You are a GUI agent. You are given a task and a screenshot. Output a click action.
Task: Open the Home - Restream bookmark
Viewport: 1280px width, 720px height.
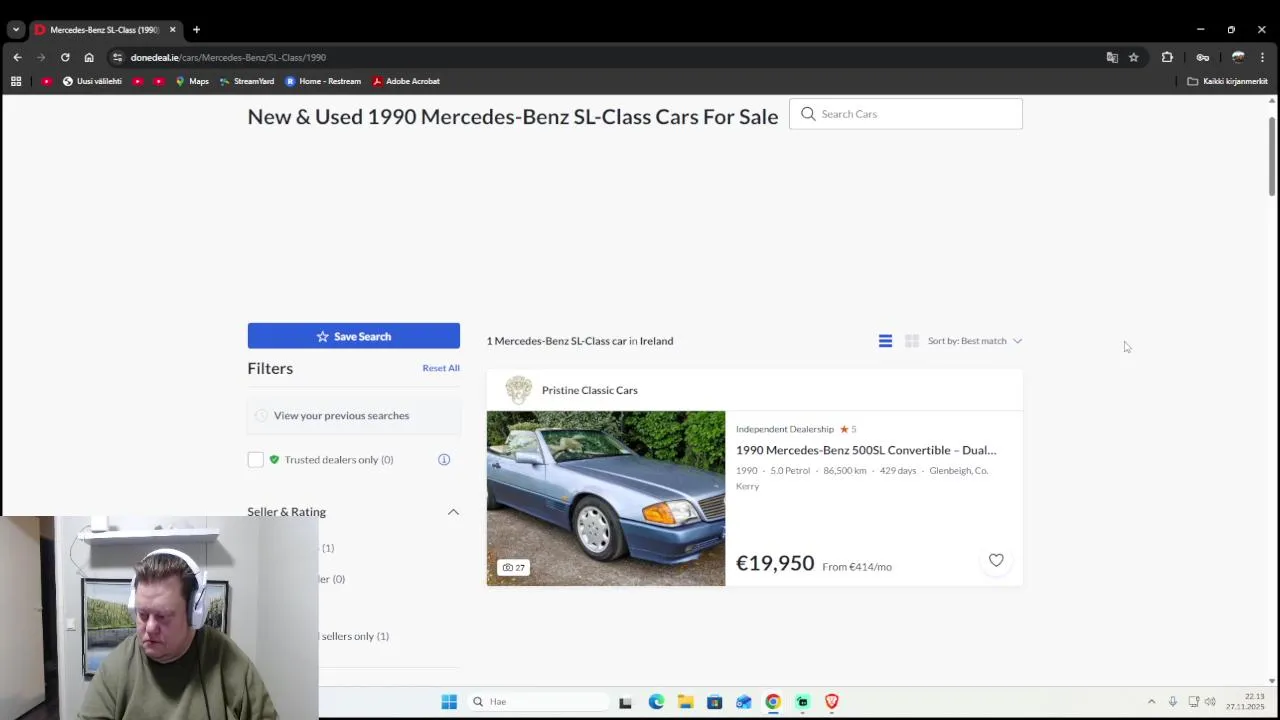[323, 81]
